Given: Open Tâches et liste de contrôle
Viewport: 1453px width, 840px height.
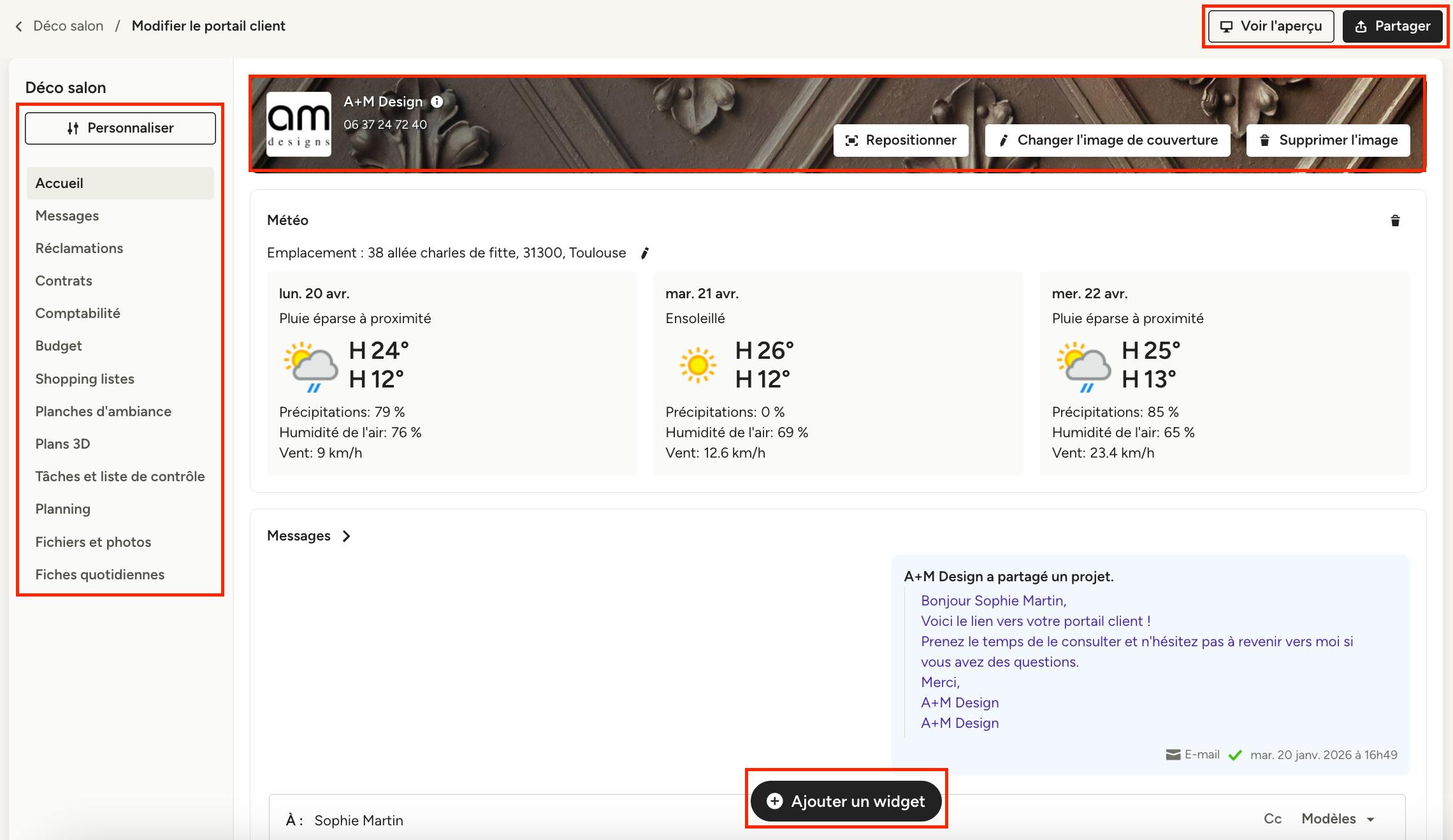Looking at the screenshot, I should 120,477.
